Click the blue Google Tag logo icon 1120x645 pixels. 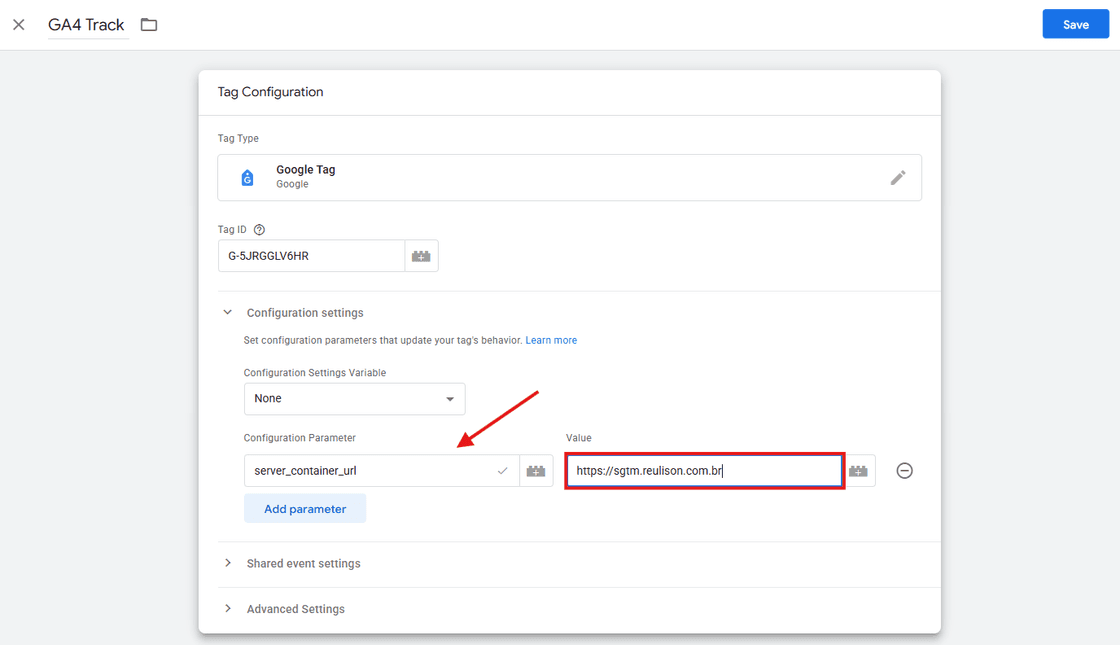247,177
